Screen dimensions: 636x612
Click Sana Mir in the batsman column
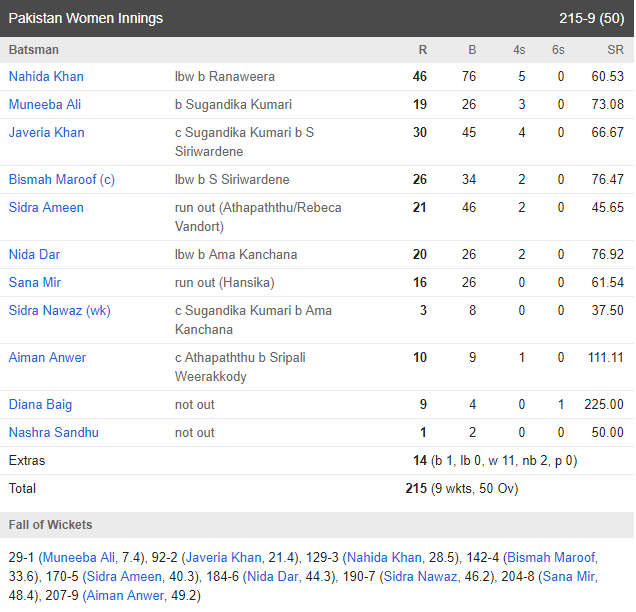coord(35,283)
